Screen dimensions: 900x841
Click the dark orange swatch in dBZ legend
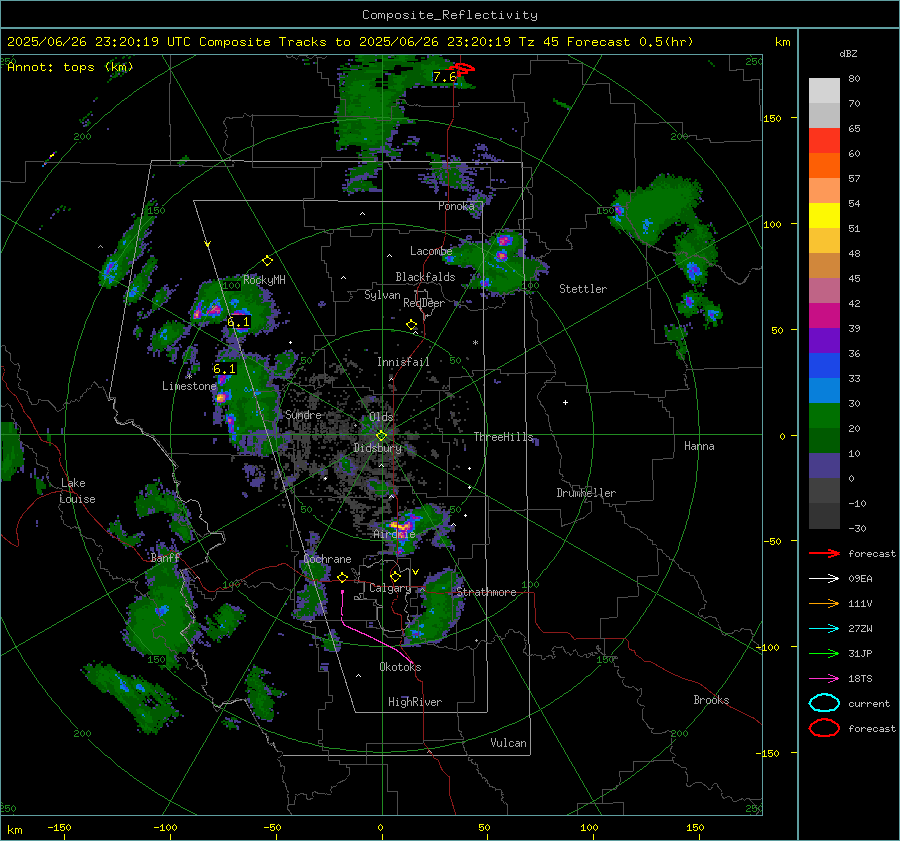pos(824,166)
